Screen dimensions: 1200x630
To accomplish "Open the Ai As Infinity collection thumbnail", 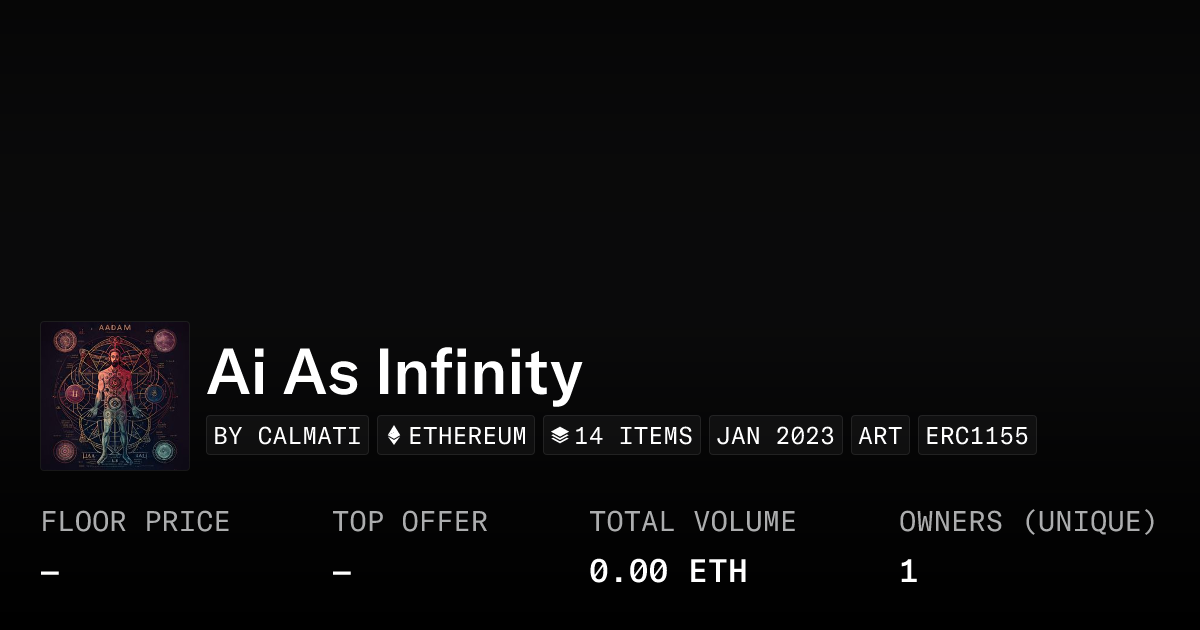I will [x=115, y=396].
